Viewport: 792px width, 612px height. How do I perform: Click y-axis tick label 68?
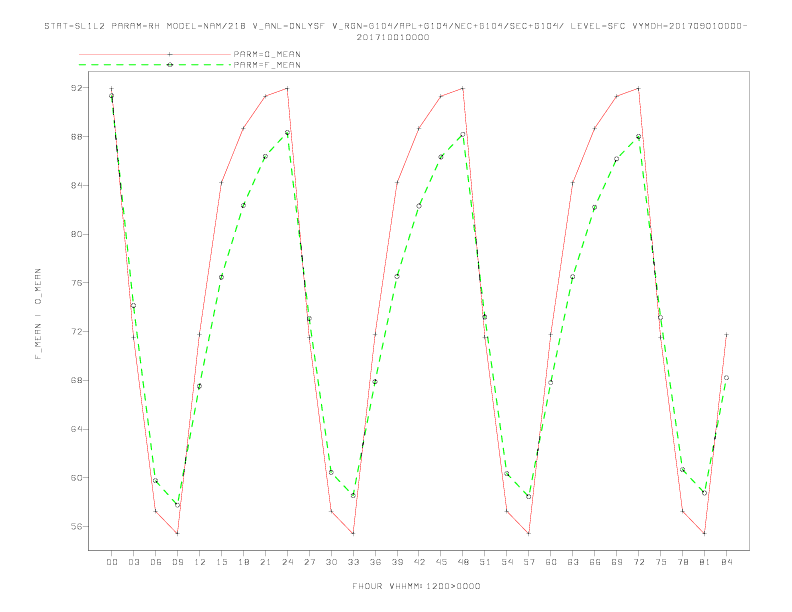coord(77,380)
